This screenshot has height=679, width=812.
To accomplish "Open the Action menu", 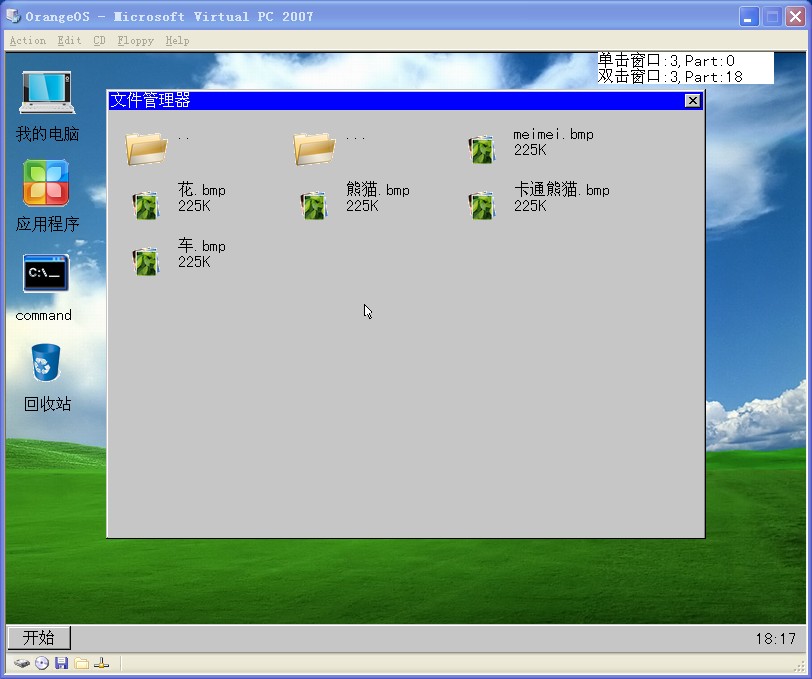I will coord(27,40).
